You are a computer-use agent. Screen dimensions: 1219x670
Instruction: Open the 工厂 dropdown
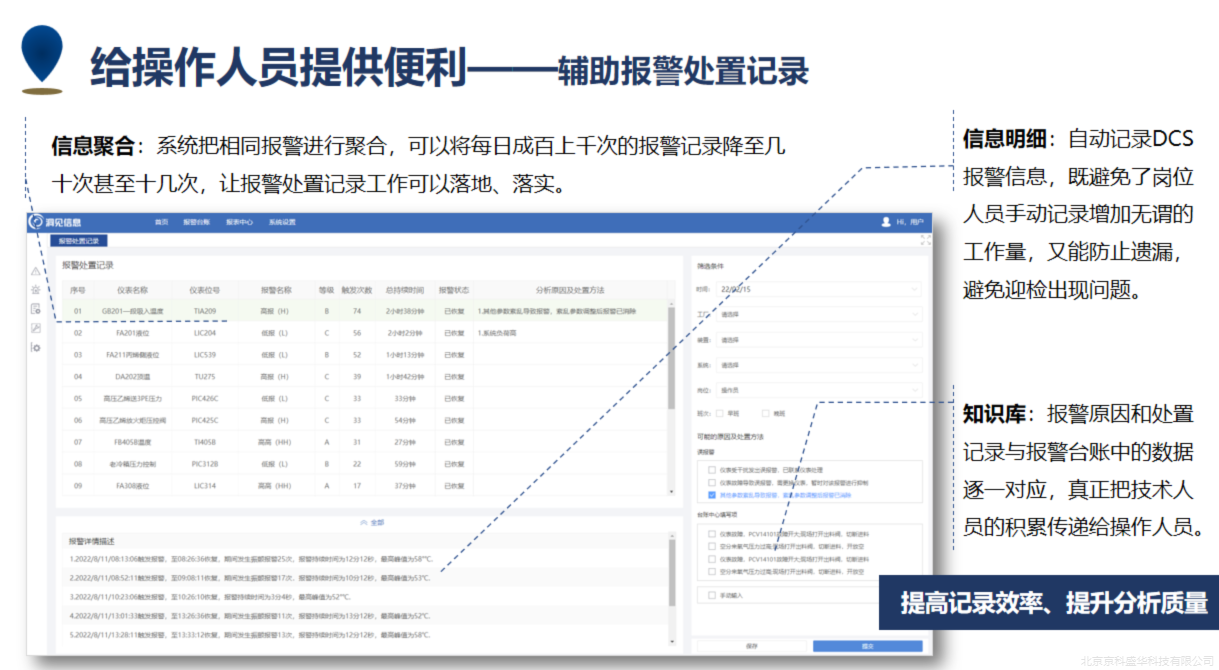(x=819, y=314)
